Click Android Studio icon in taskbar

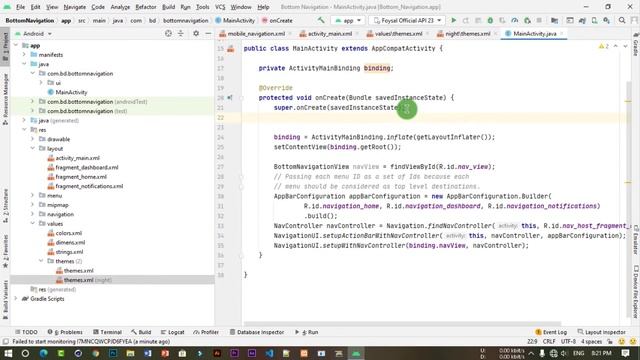tap(356, 353)
